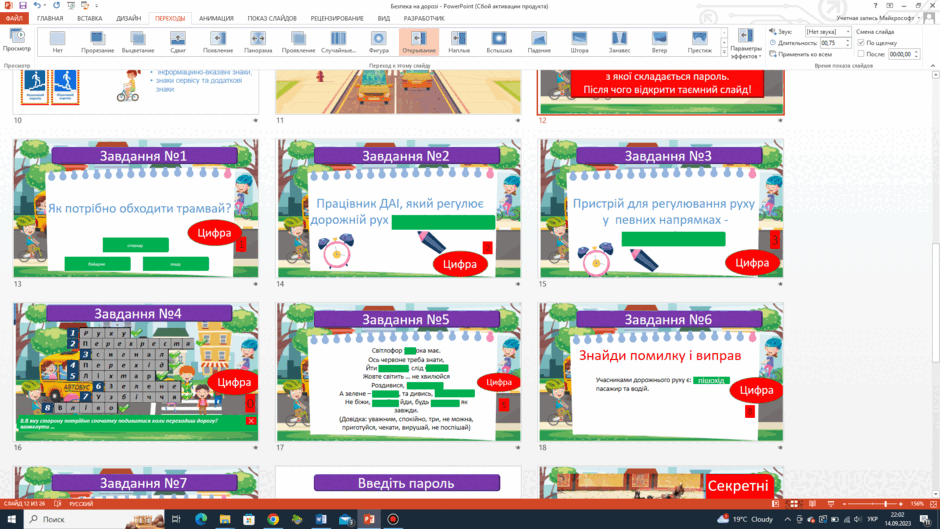Screen dimensions: 940x529
Task: Apply the Штора transition
Action: (x=580, y=42)
